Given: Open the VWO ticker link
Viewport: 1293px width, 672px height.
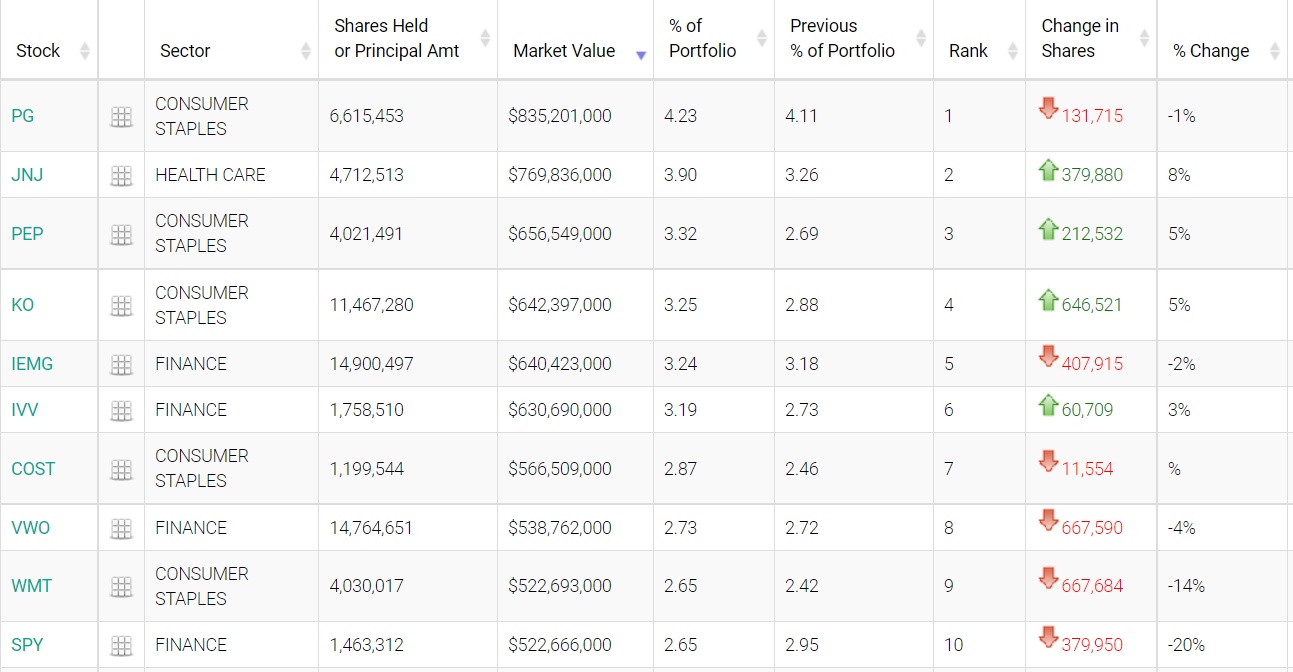Looking at the screenshot, I should [30, 528].
